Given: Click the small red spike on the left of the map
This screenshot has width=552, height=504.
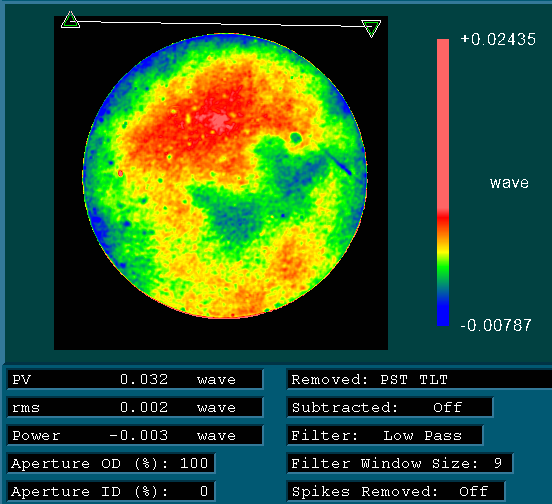Looking at the screenshot, I should [x=120, y=173].
